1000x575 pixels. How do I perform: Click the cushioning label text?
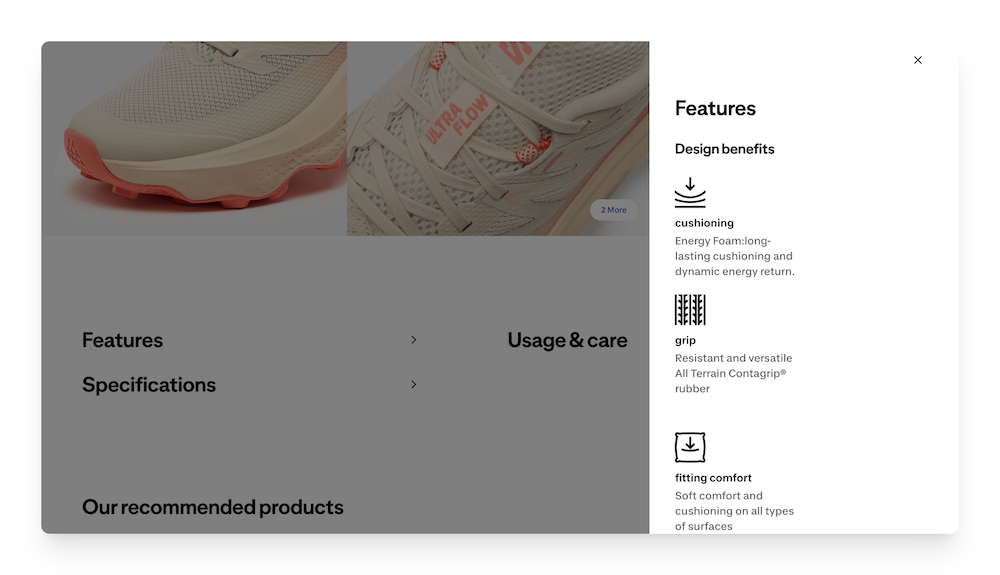(704, 223)
